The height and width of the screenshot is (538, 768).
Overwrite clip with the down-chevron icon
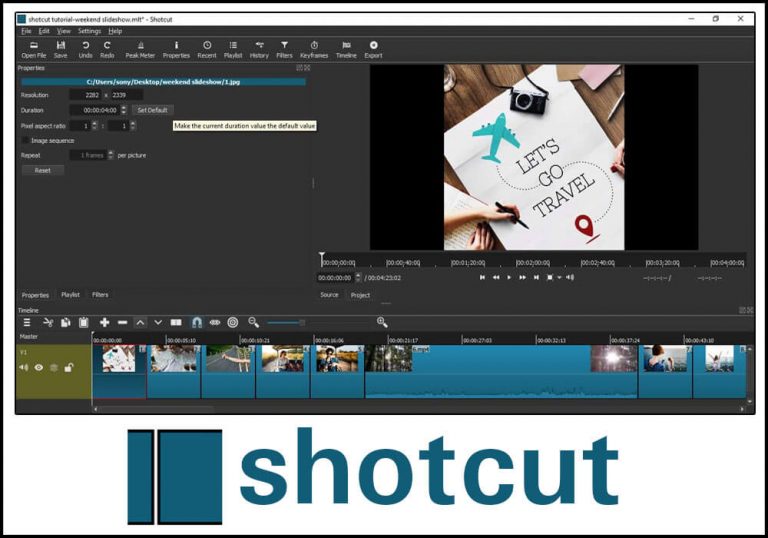pyautogui.click(x=158, y=322)
